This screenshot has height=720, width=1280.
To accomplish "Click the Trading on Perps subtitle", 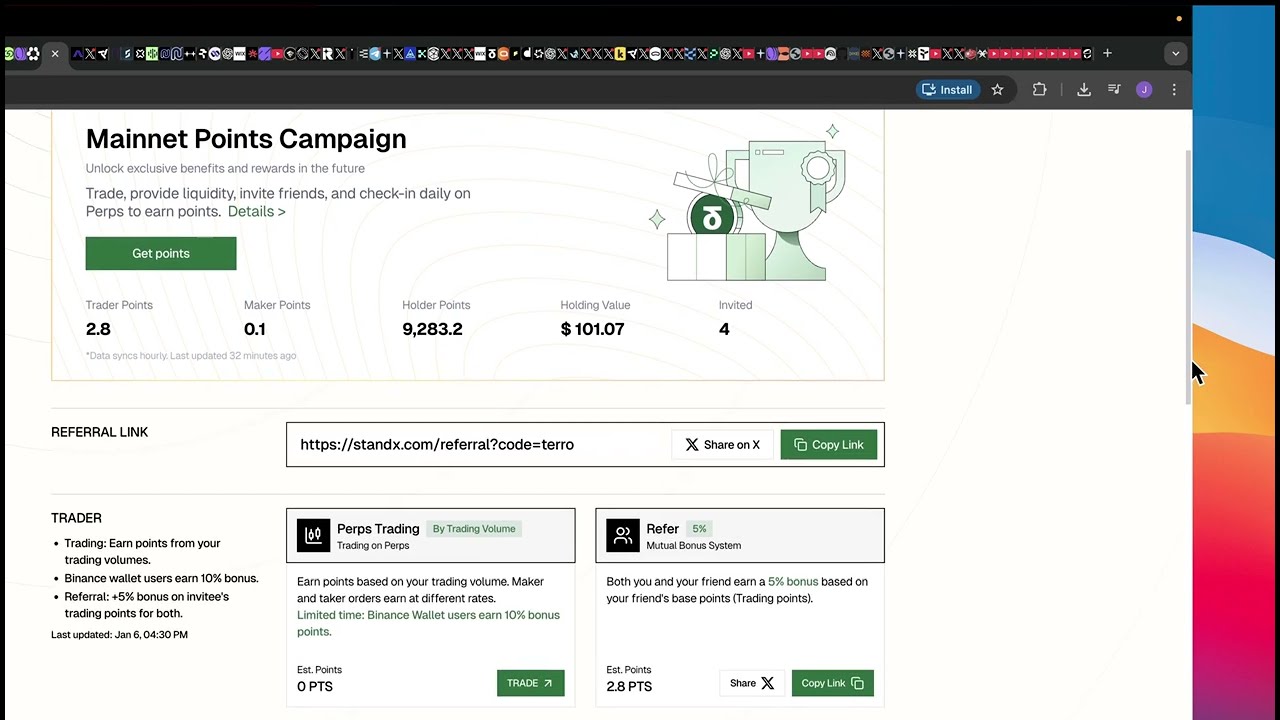I will pyautogui.click(x=373, y=546).
